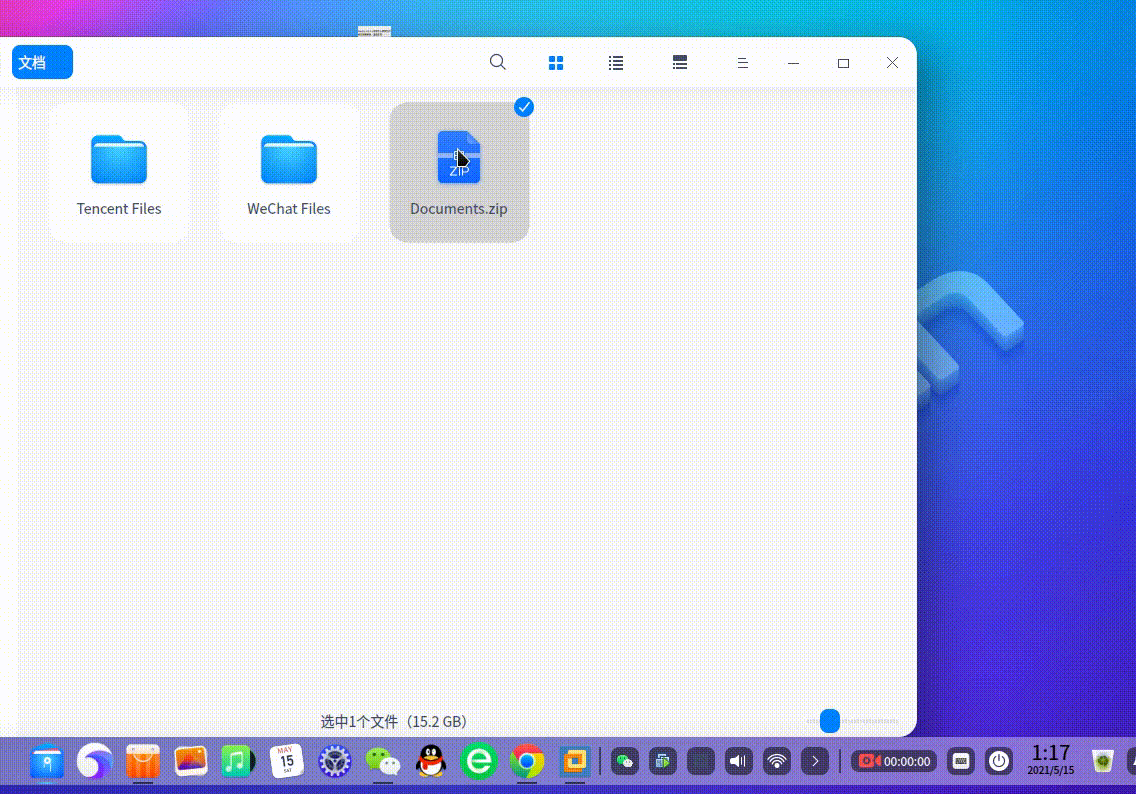The image size is (1136, 794).
Task: Launch Google Chrome from the dock
Action: coord(527,762)
